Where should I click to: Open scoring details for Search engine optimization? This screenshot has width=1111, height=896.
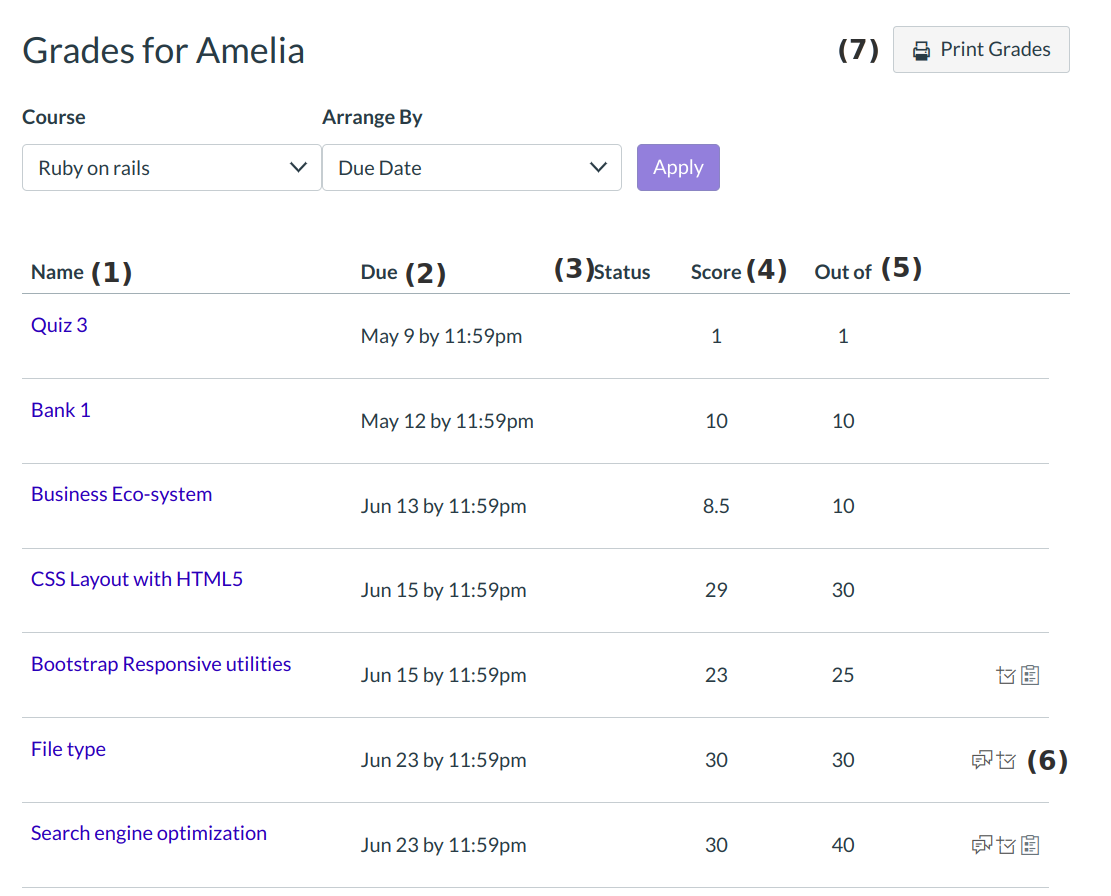pyautogui.click(x=1006, y=846)
